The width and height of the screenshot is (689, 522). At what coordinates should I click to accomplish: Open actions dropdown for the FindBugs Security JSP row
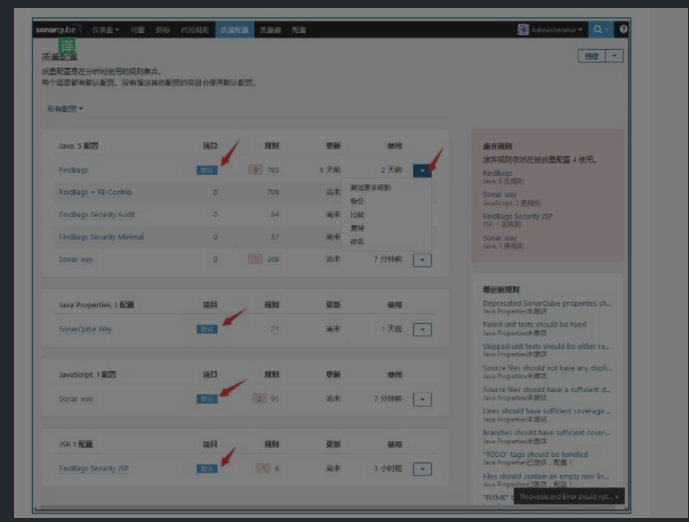point(422,469)
